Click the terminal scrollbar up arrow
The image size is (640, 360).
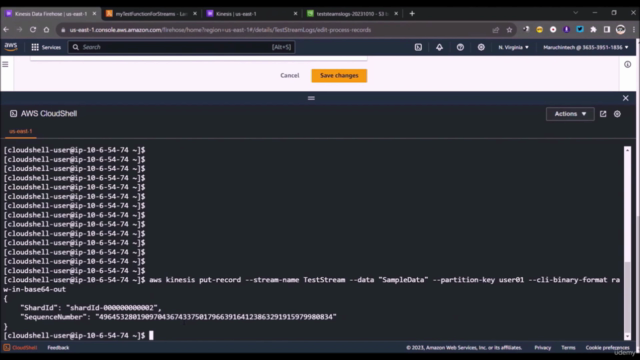(627, 150)
